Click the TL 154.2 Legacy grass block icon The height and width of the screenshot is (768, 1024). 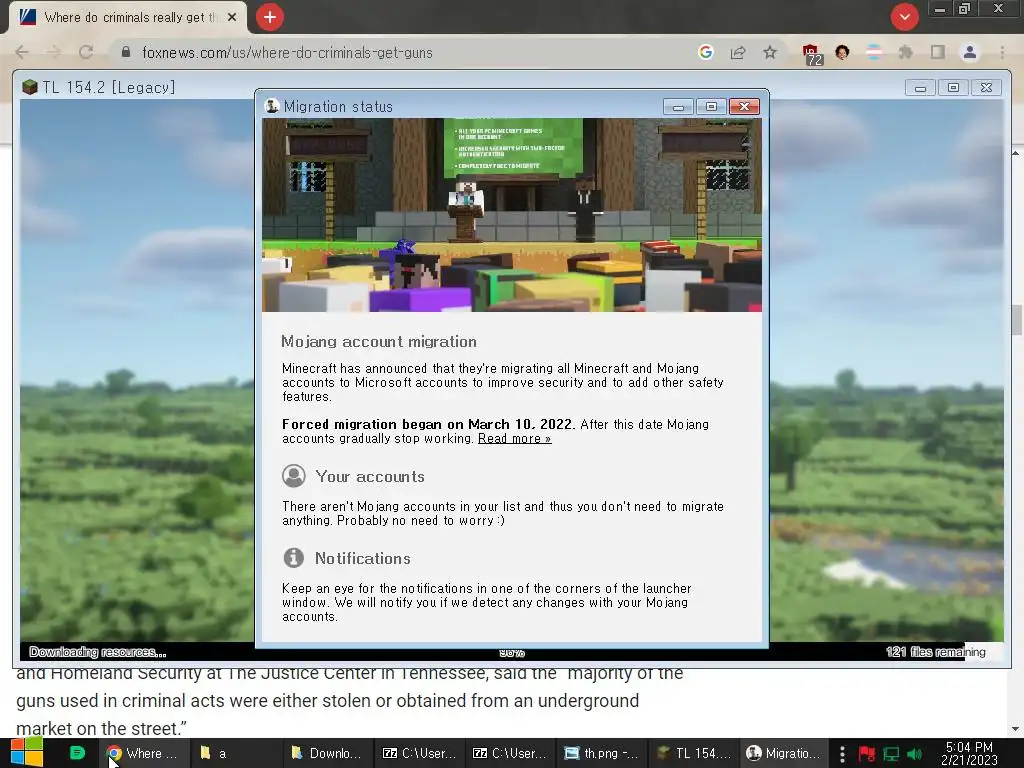[29, 87]
